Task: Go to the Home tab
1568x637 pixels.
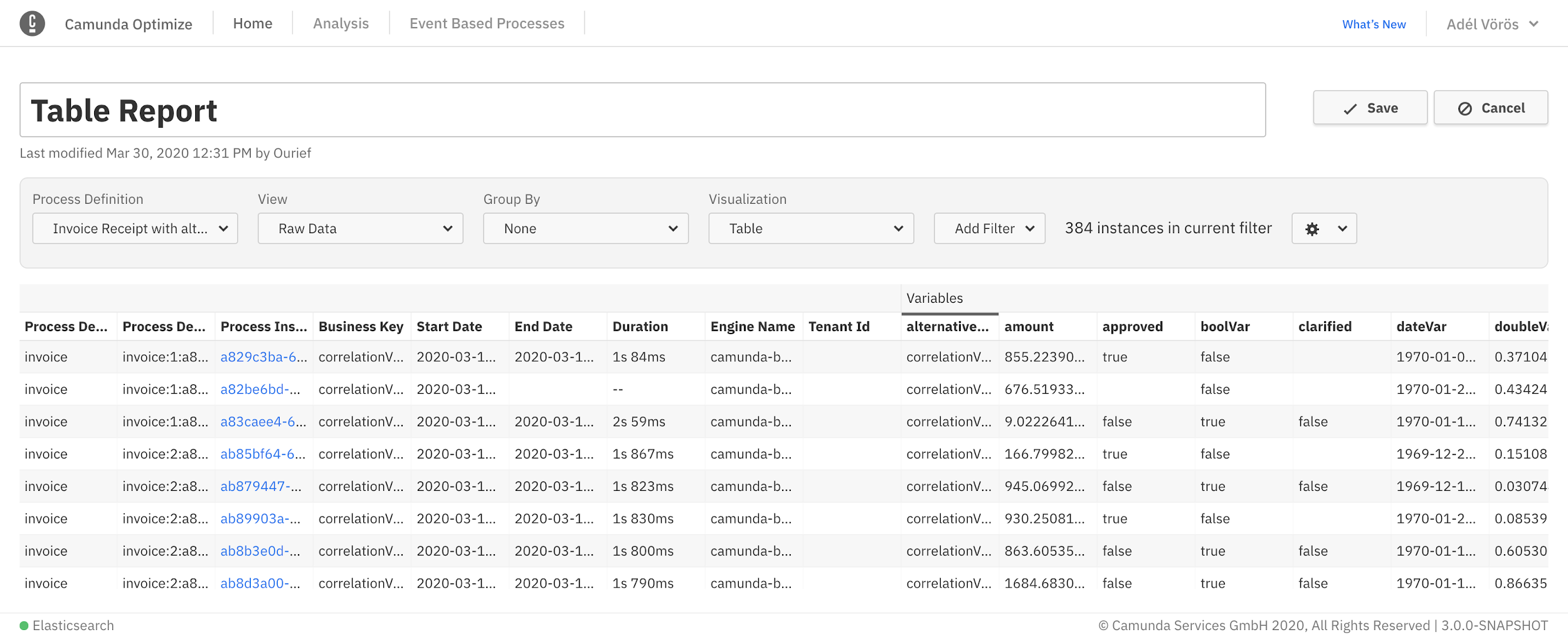Action: coord(253,24)
